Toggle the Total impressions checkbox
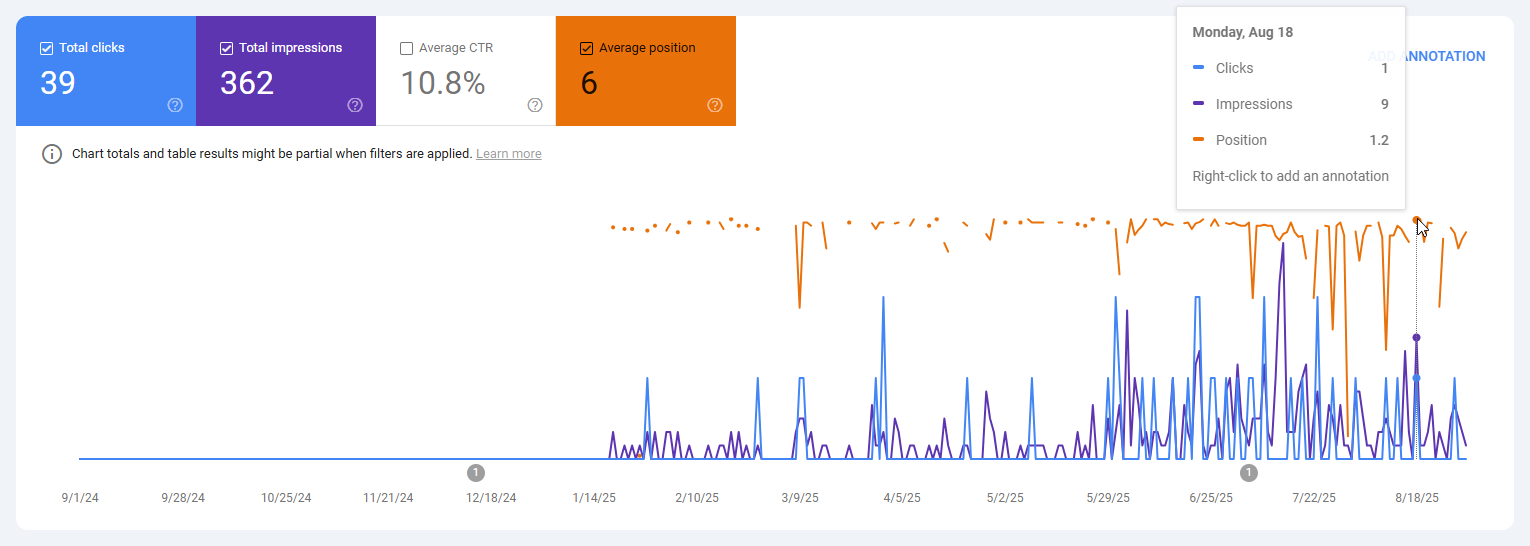 tap(226, 48)
